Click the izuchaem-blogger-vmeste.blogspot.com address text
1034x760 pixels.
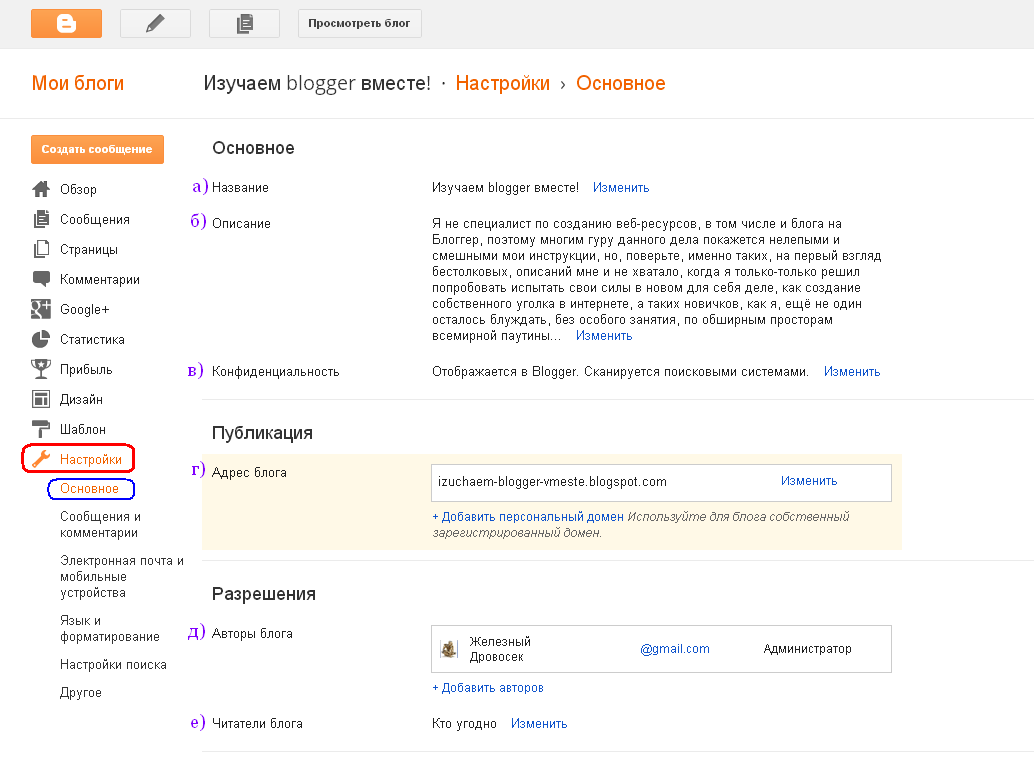552,482
